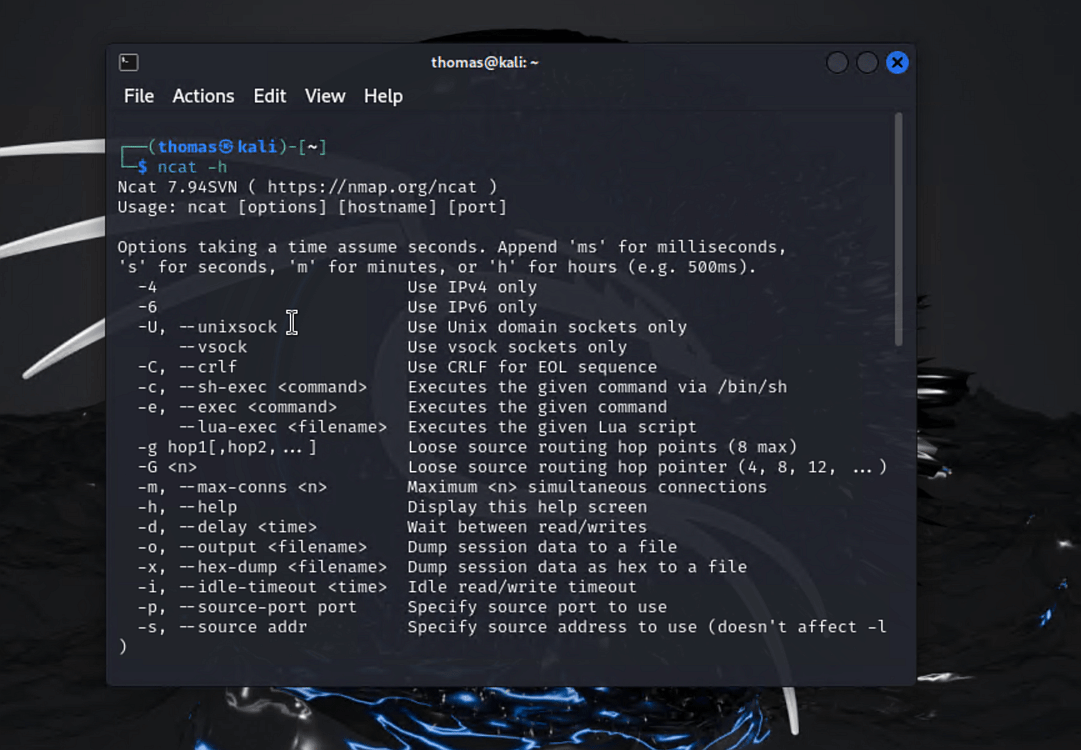
Task: Open the Edit menu
Action: pos(269,96)
